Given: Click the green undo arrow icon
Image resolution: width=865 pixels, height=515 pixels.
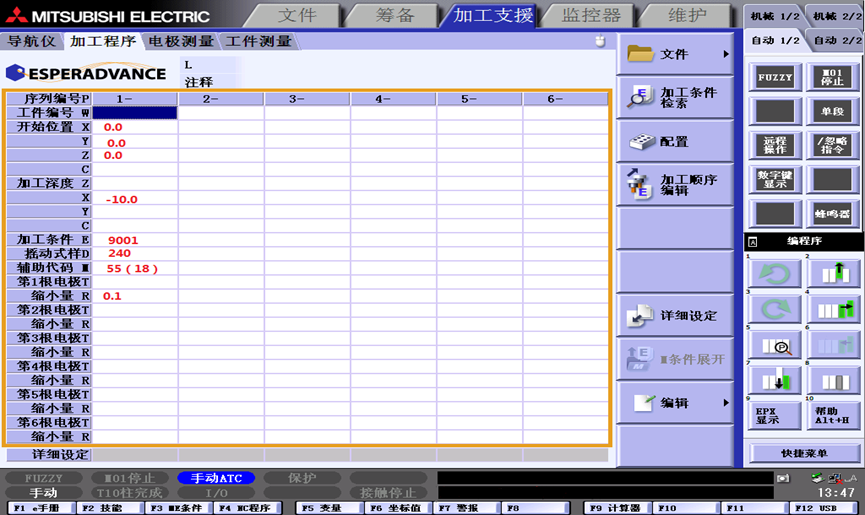Looking at the screenshot, I should pos(775,274).
